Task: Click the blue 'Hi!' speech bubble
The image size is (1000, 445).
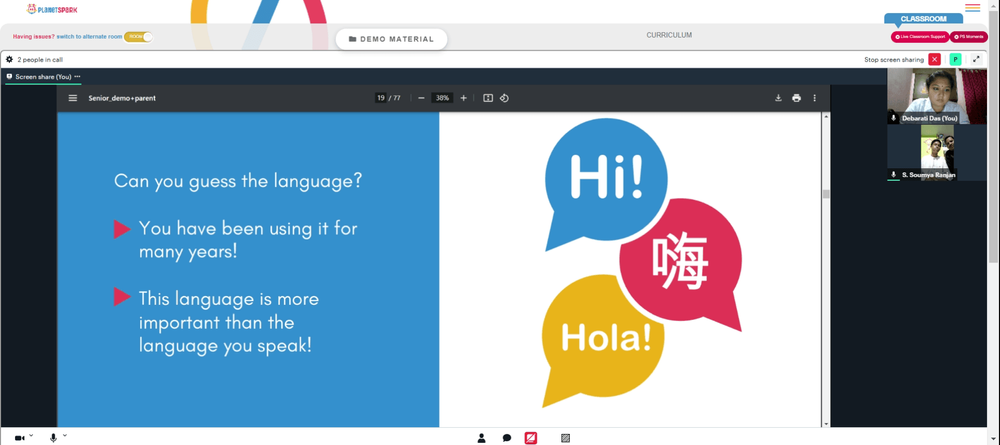Action: [x=605, y=183]
